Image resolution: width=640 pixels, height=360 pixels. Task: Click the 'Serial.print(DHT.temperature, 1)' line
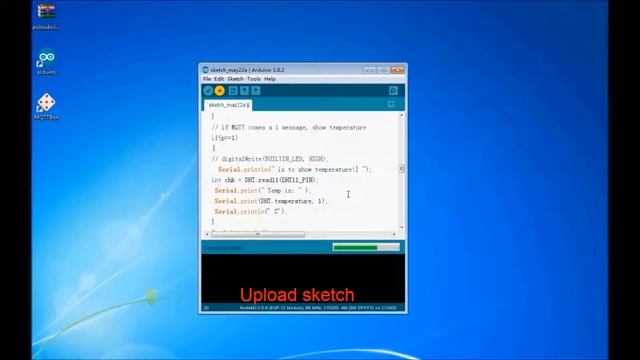click(x=271, y=201)
